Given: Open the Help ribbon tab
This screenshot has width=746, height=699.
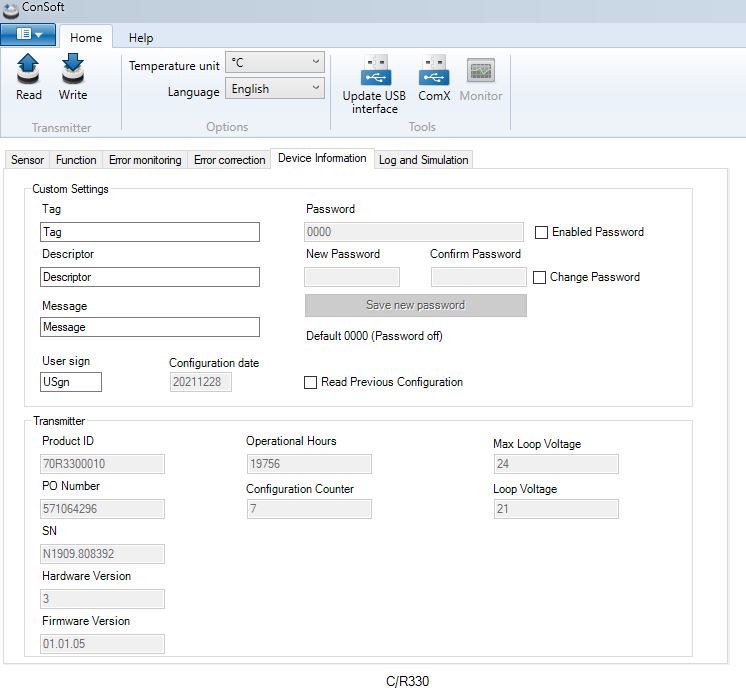Looking at the screenshot, I should click(141, 38).
